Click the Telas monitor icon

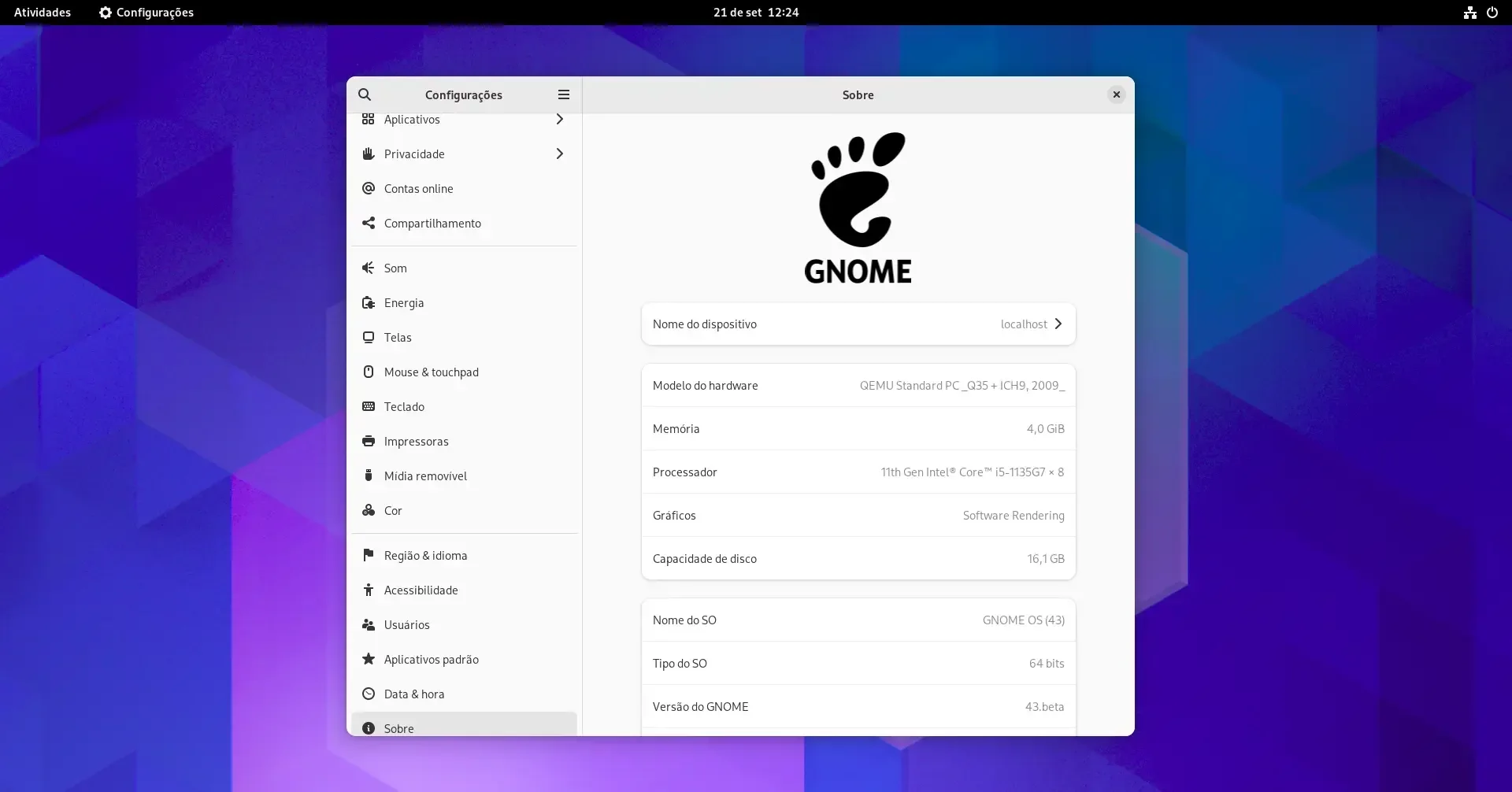click(x=368, y=337)
